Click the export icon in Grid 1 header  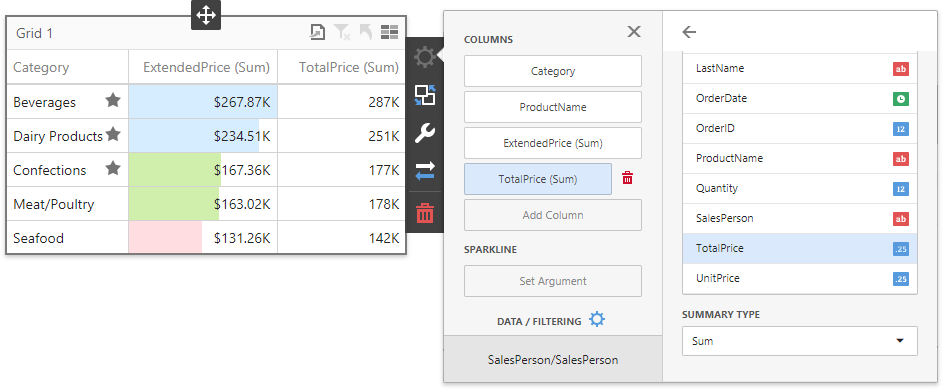[x=318, y=32]
